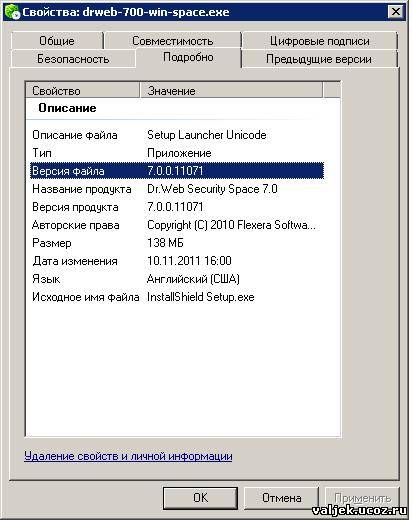Select the Дата изменения row
This screenshot has height=520, width=412.
tap(177, 261)
